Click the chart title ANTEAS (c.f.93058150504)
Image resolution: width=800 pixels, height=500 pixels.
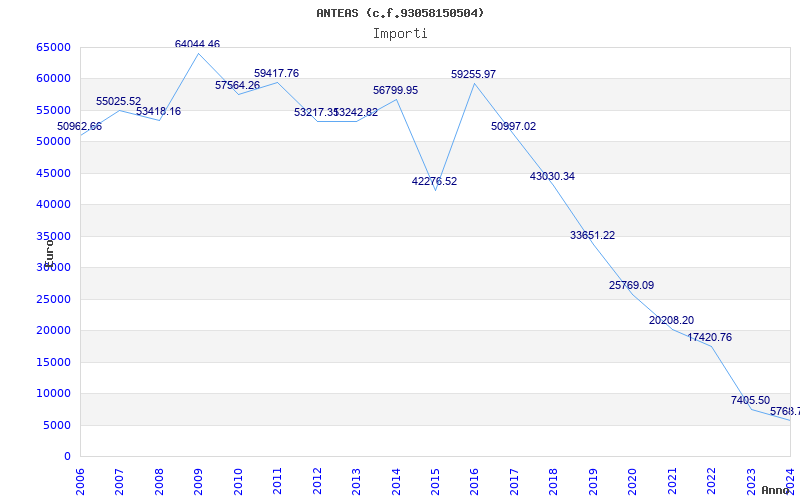pos(400,13)
